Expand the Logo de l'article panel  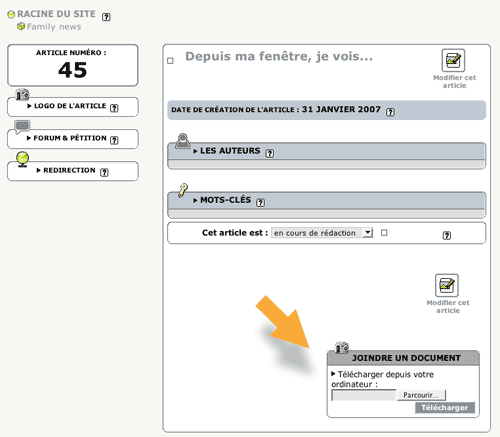click(67, 106)
